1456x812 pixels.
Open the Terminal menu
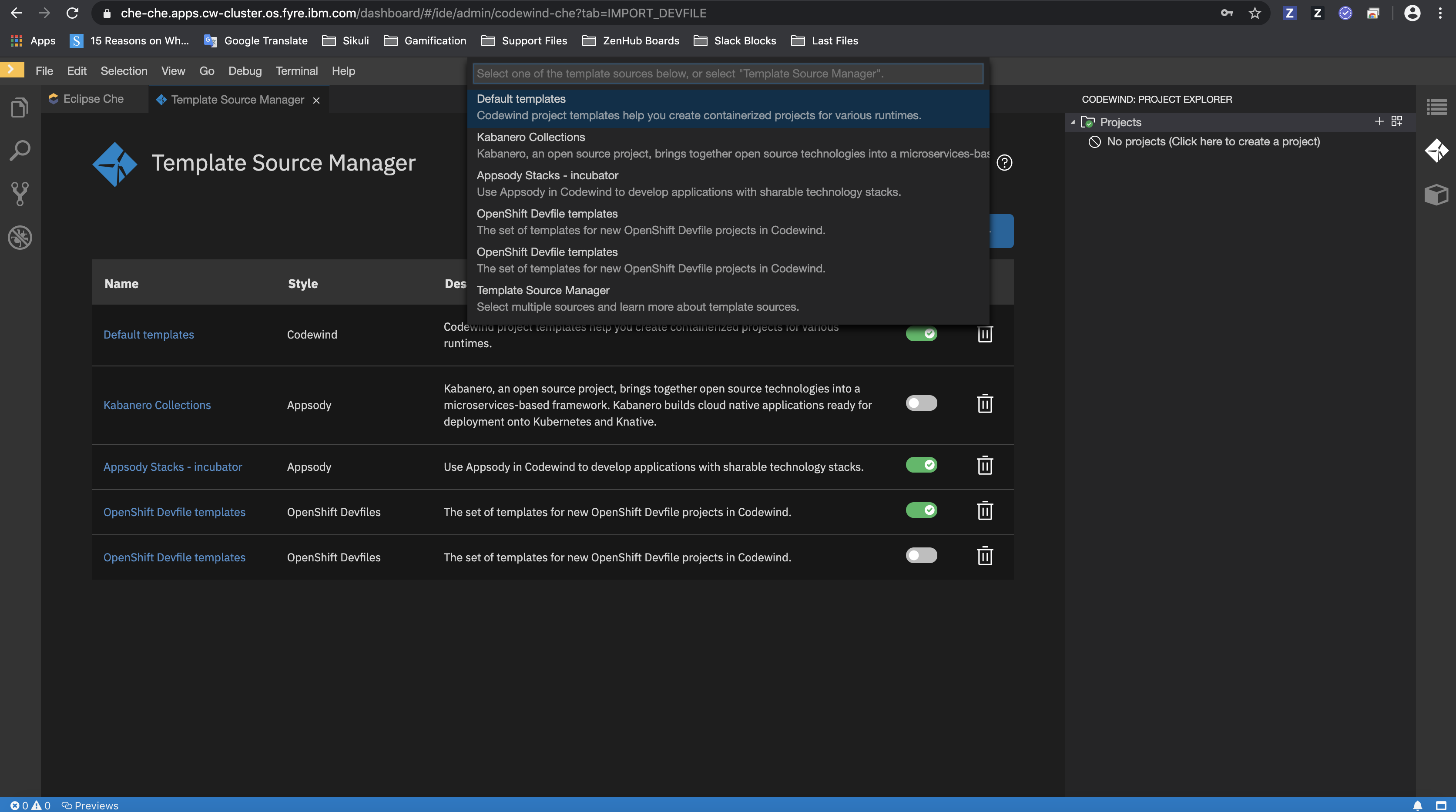coord(296,70)
